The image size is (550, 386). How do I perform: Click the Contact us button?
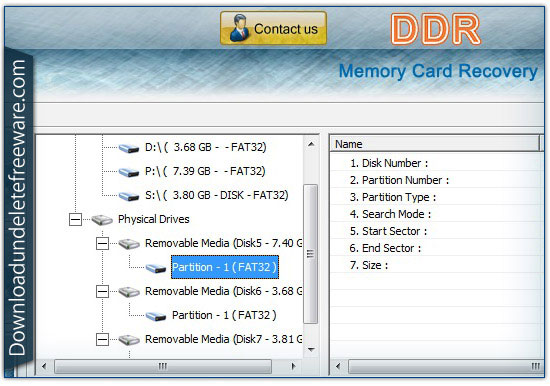[x=273, y=28]
